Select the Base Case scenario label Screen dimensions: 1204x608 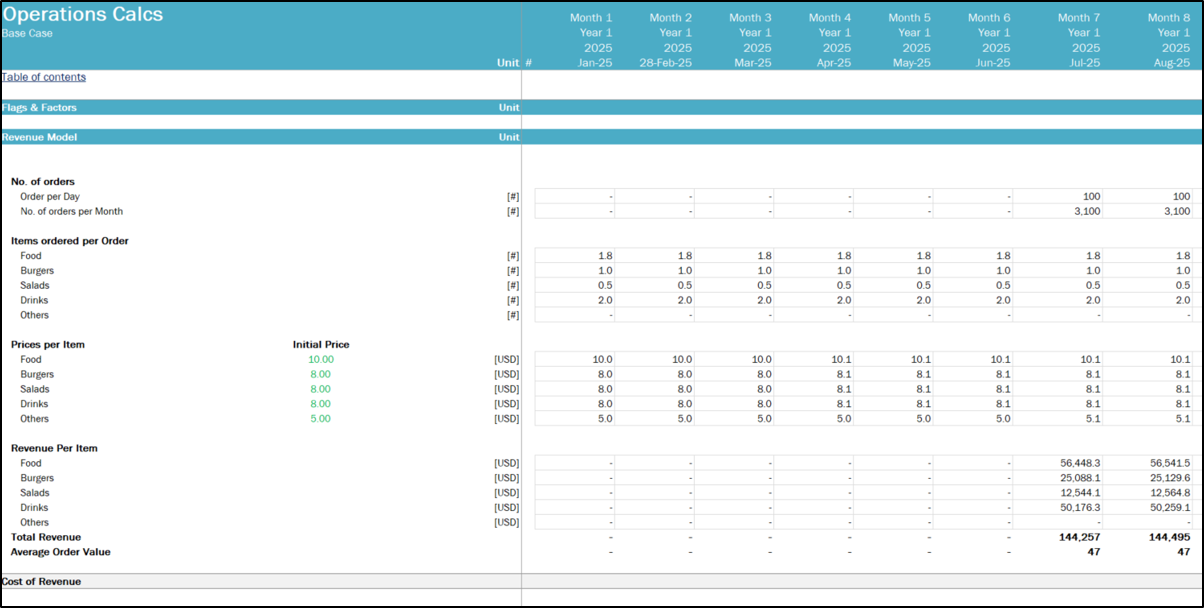[x=27, y=33]
